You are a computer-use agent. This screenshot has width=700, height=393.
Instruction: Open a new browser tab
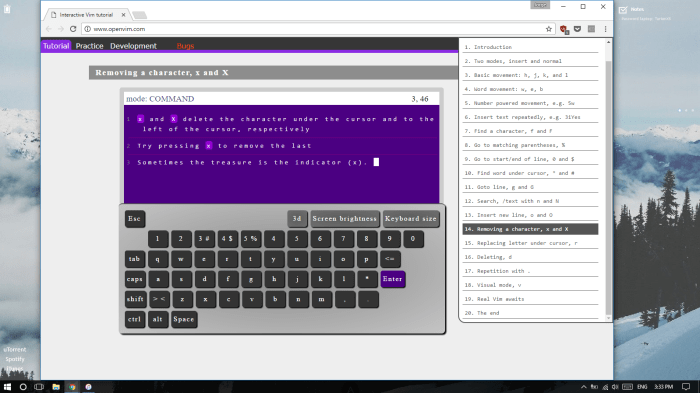pyautogui.click(x=139, y=15)
